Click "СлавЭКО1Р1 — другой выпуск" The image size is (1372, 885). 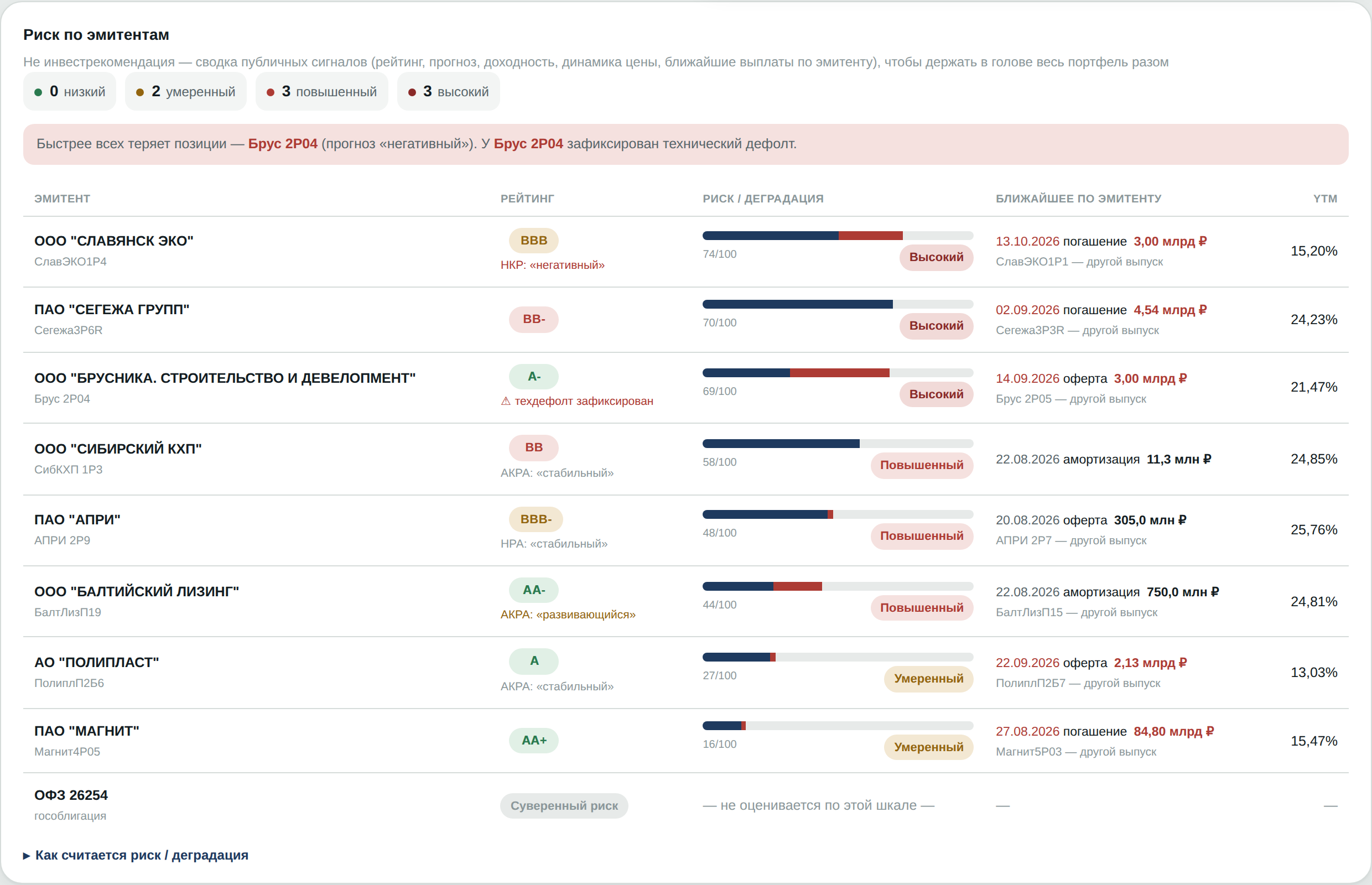(x=1079, y=262)
